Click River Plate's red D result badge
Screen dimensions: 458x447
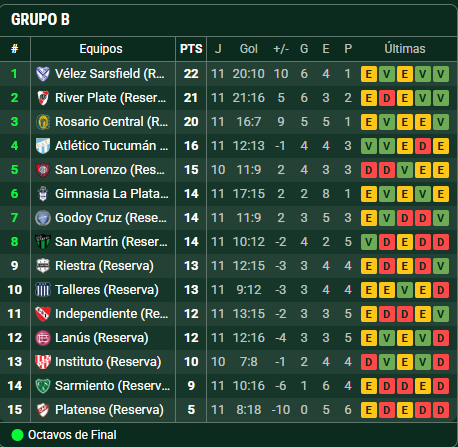tap(387, 98)
